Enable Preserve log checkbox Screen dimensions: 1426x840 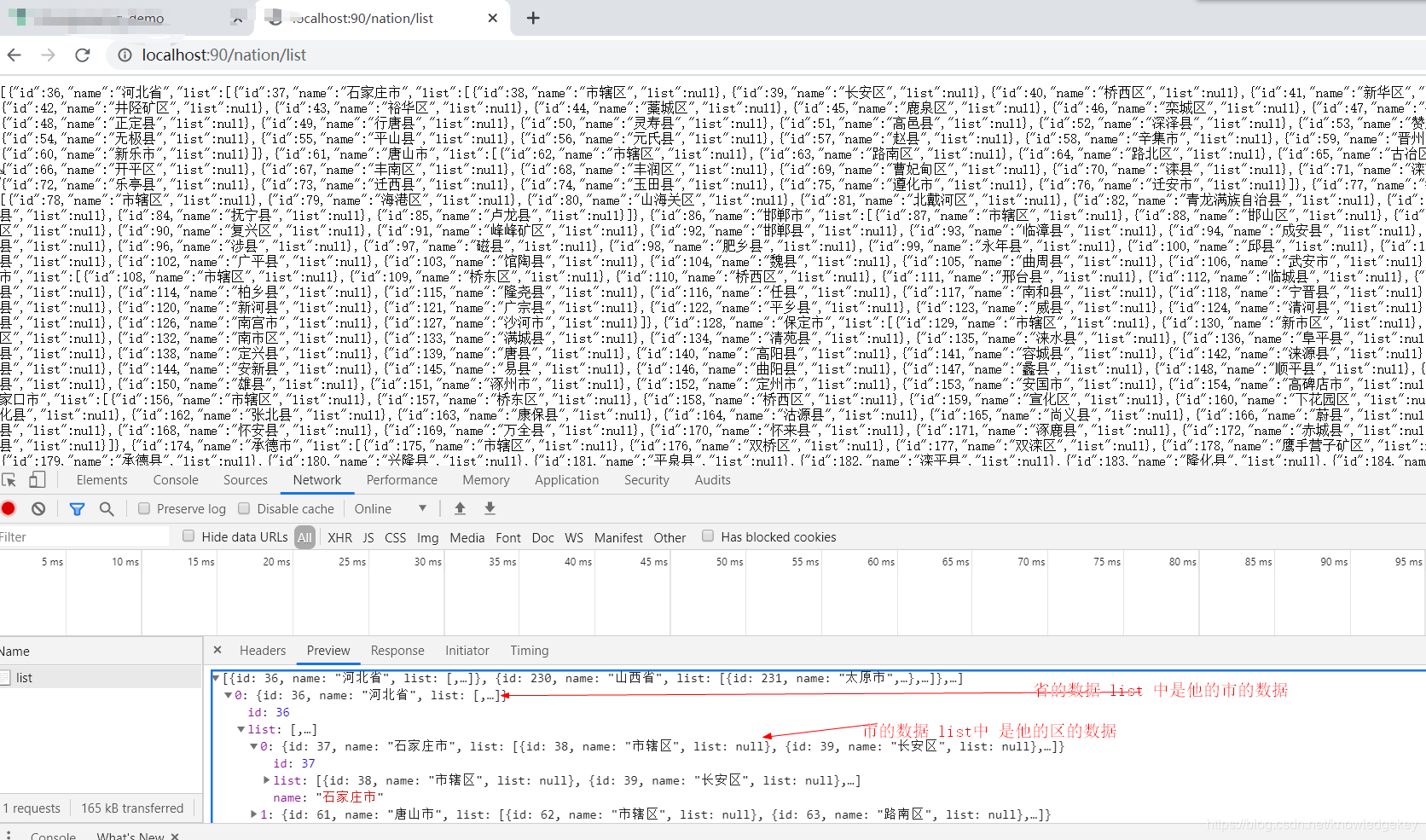pyautogui.click(x=144, y=508)
